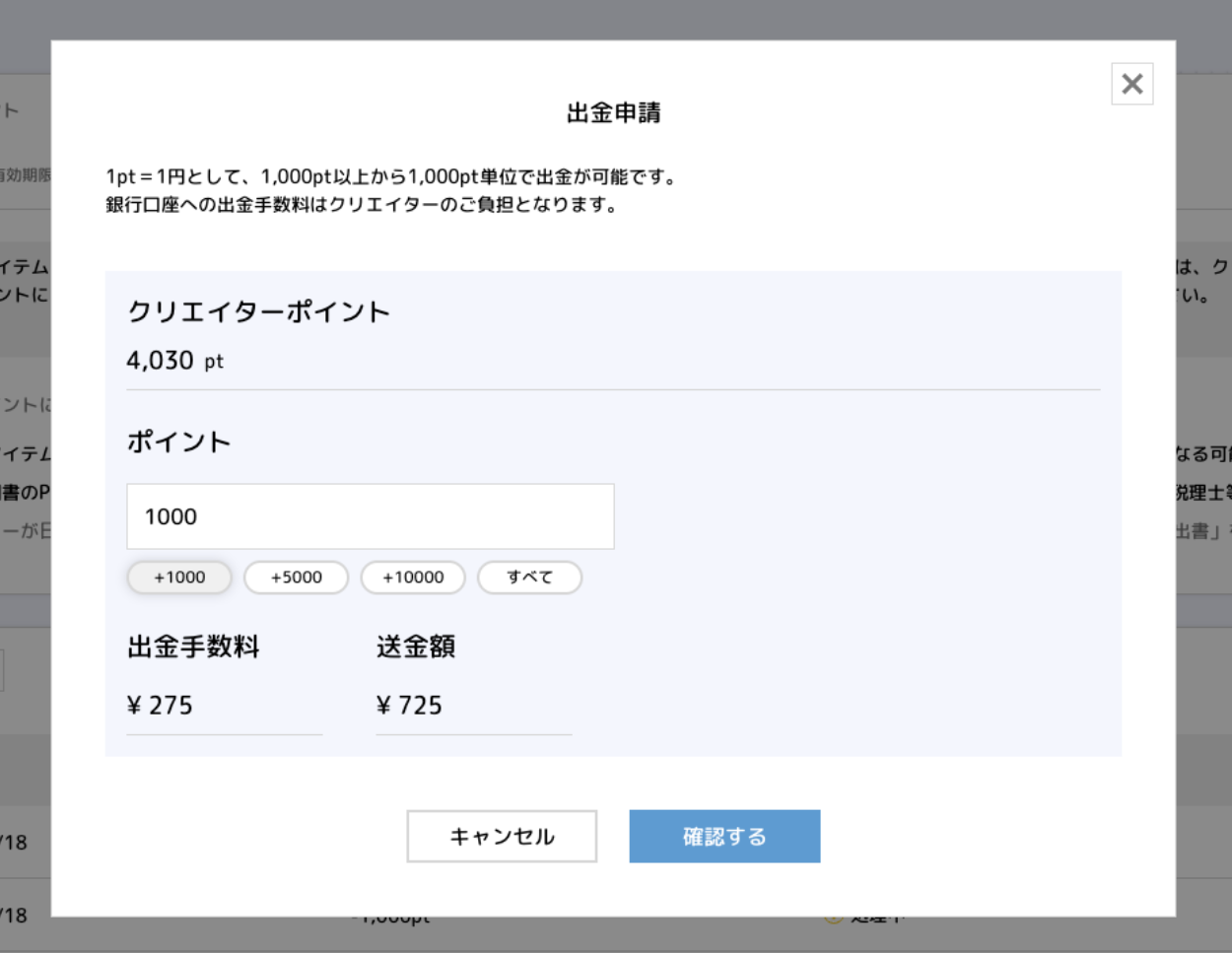
Task: Click the キャンセル button
Action: (502, 837)
